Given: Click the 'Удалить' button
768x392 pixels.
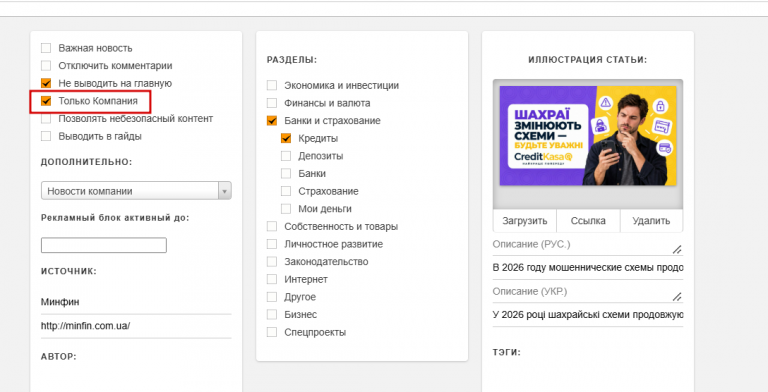Looking at the screenshot, I should [x=651, y=220].
